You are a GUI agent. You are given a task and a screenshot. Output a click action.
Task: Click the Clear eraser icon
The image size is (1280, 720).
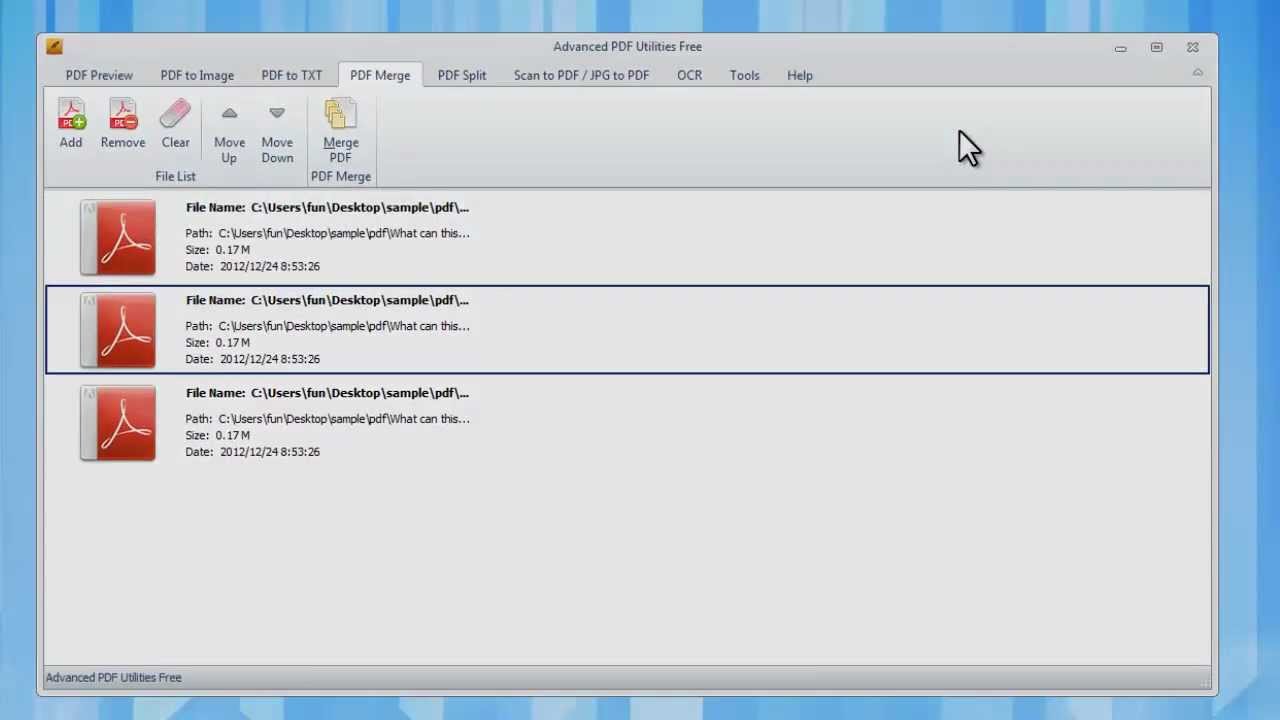pyautogui.click(x=175, y=114)
